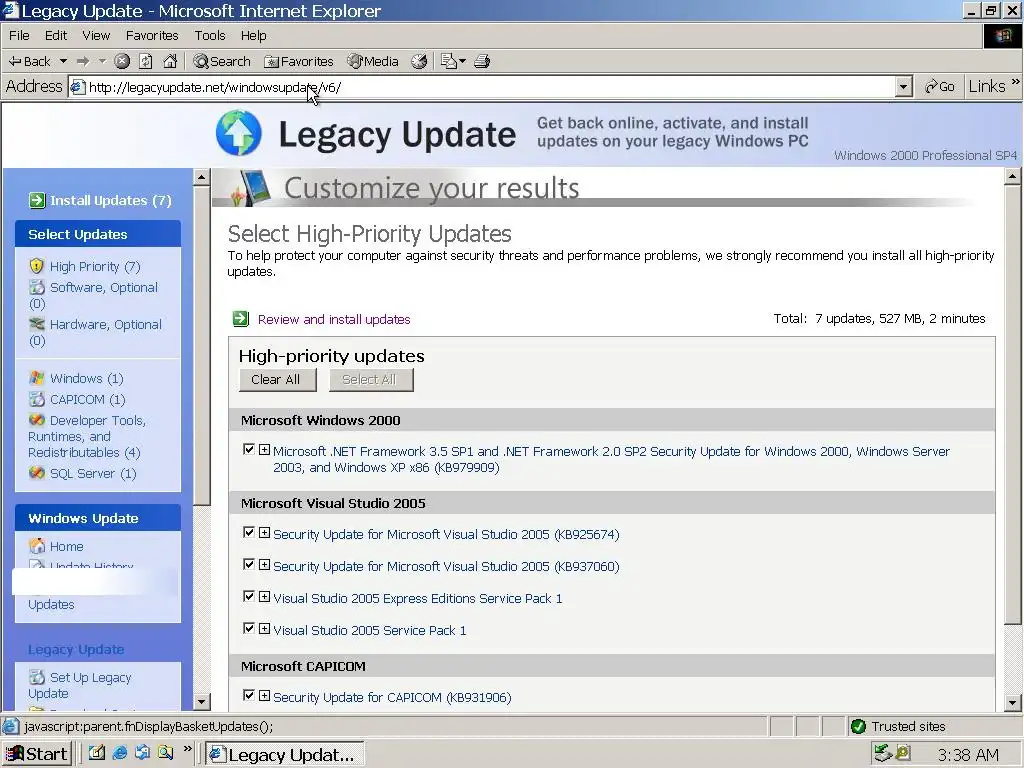The image size is (1024, 768).
Task: Open the Developer Tools, Runtimes, and Redistributables link
Action: [x=87, y=436]
